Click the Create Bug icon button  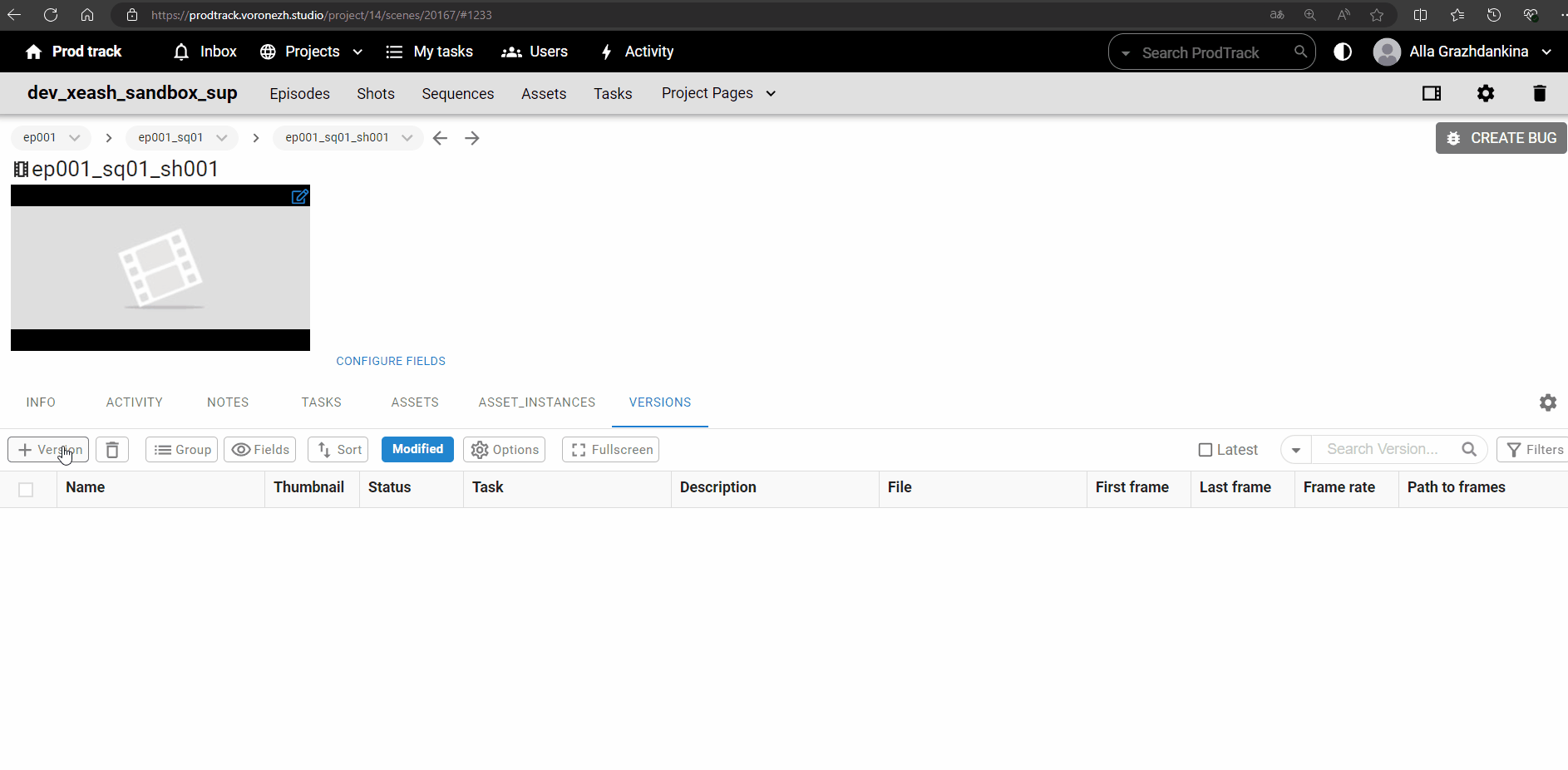click(x=1501, y=138)
